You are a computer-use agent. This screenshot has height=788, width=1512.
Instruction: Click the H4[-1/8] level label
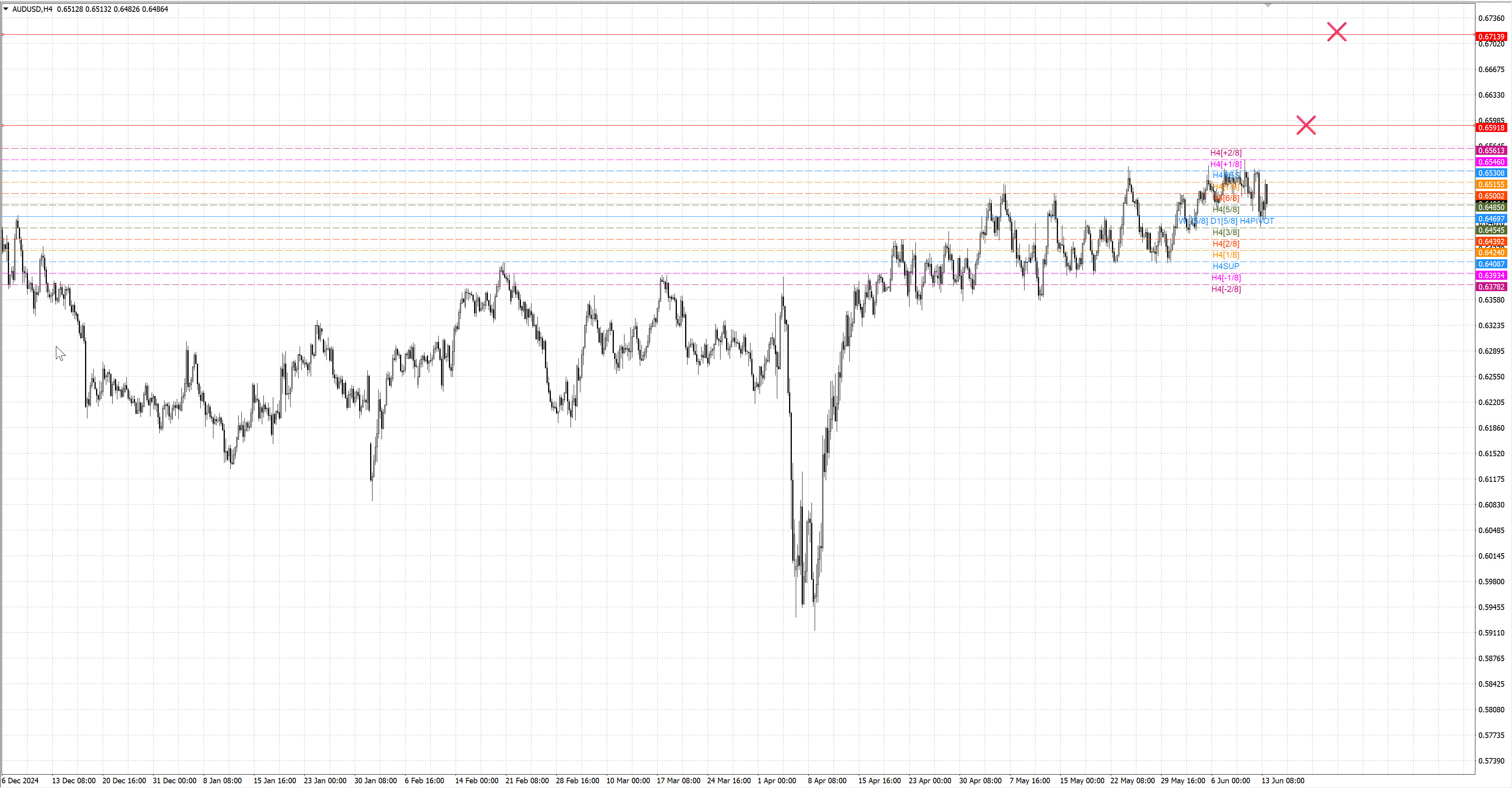(x=1226, y=278)
